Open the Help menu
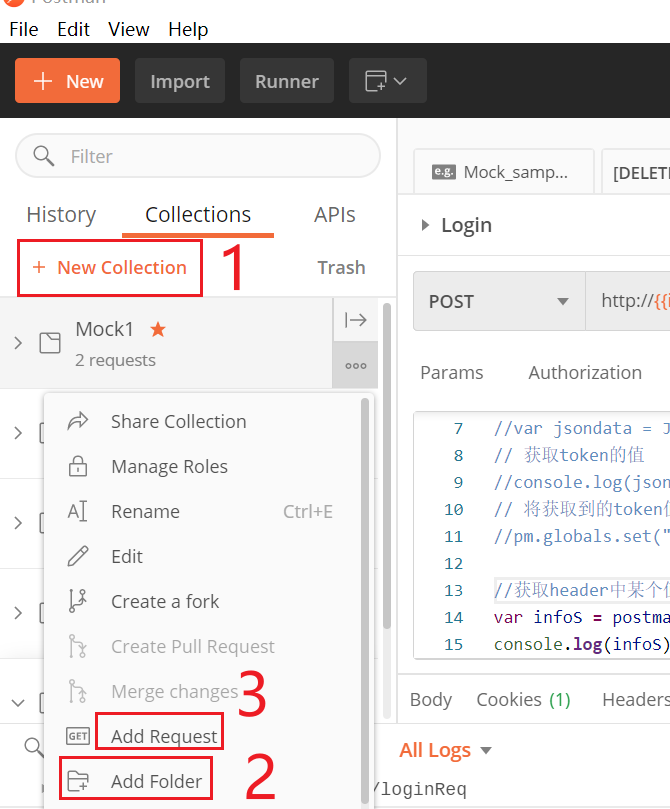Screen dimensions: 670x809 coord(188,29)
